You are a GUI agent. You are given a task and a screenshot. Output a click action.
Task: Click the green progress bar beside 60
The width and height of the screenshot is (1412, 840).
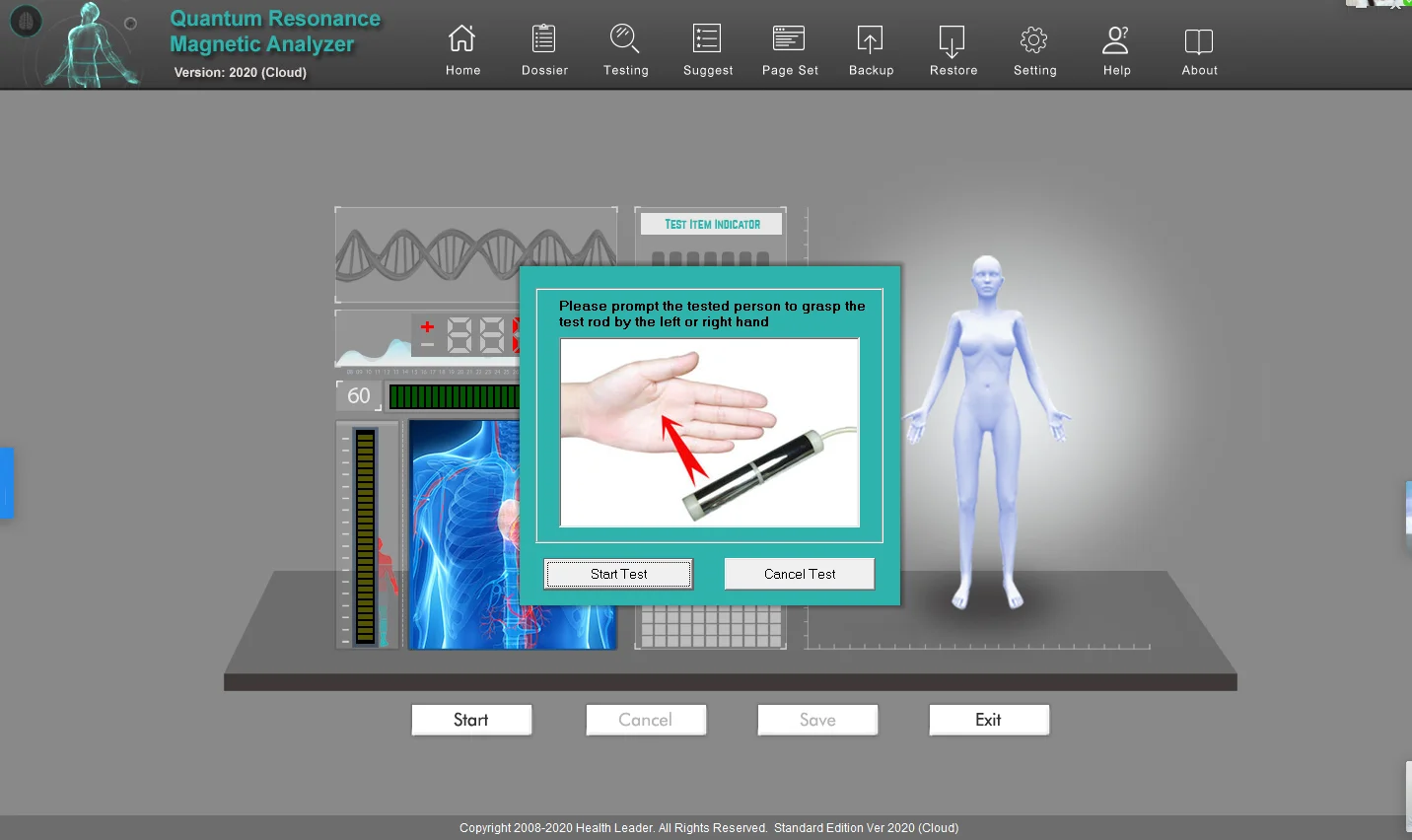(x=454, y=395)
